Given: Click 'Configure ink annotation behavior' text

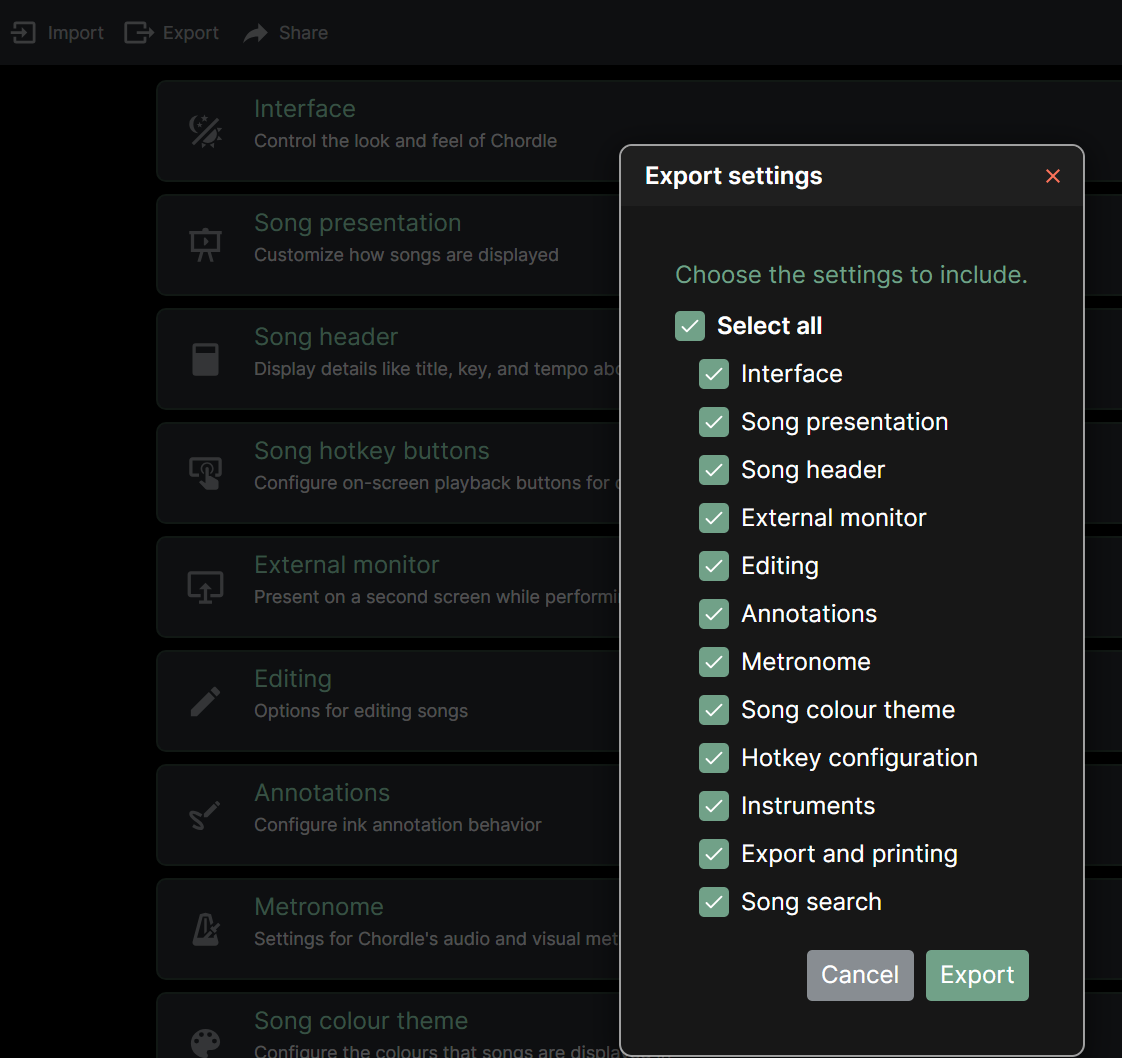Looking at the screenshot, I should click(x=398, y=825).
